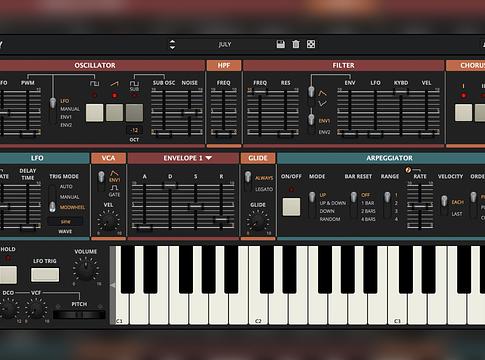Set LFO TRIG MODE to MODWHEEL
Image resolution: width=485 pixels, height=360 pixels.
(72, 207)
